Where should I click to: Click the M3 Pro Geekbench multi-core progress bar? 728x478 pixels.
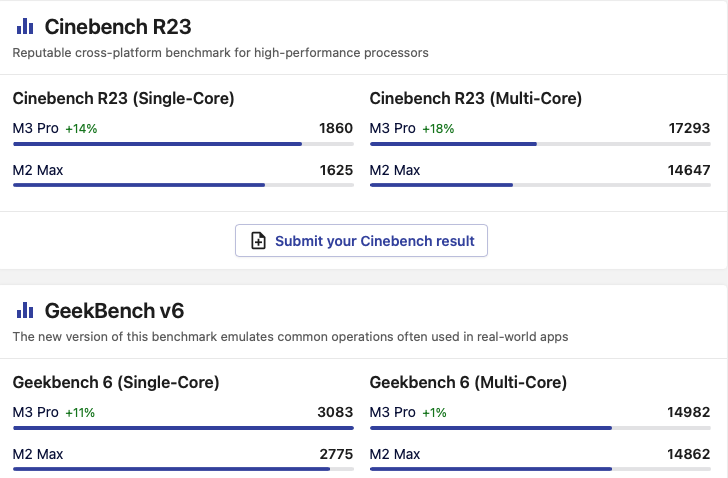[540, 427]
